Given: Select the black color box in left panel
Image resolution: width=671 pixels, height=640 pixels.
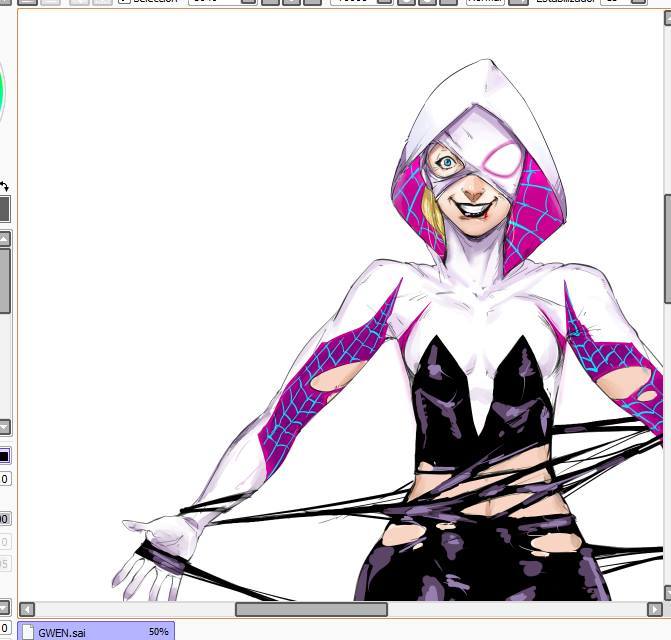Looking at the screenshot, I should tap(4, 456).
